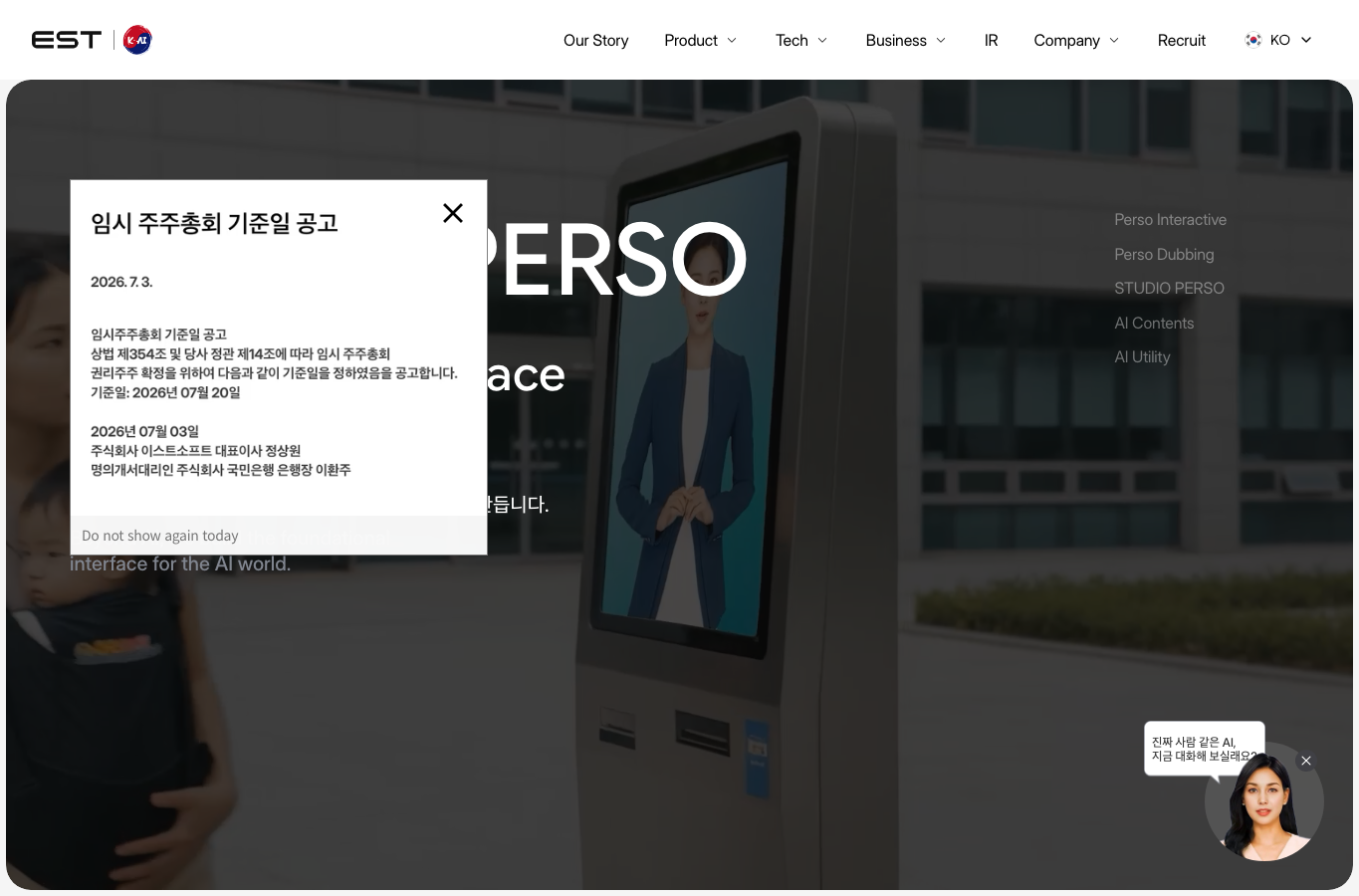Click the K-AI badge icon
This screenshot has width=1359, height=896.
137,40
